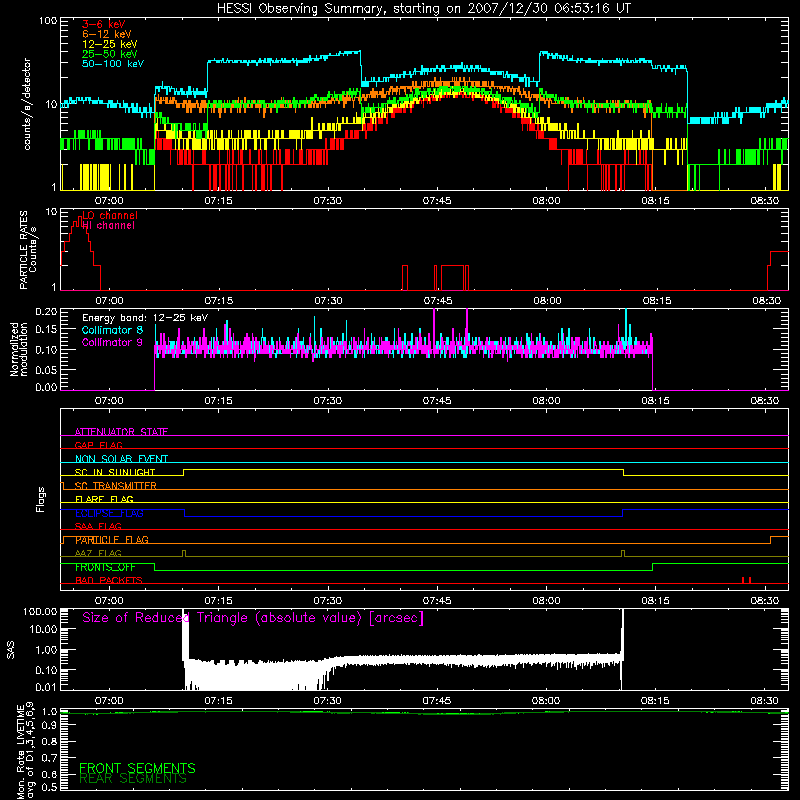Click the 0.20 modulation axis value
Viewport: 800px width, 800px height.
(x=46, y=312)
